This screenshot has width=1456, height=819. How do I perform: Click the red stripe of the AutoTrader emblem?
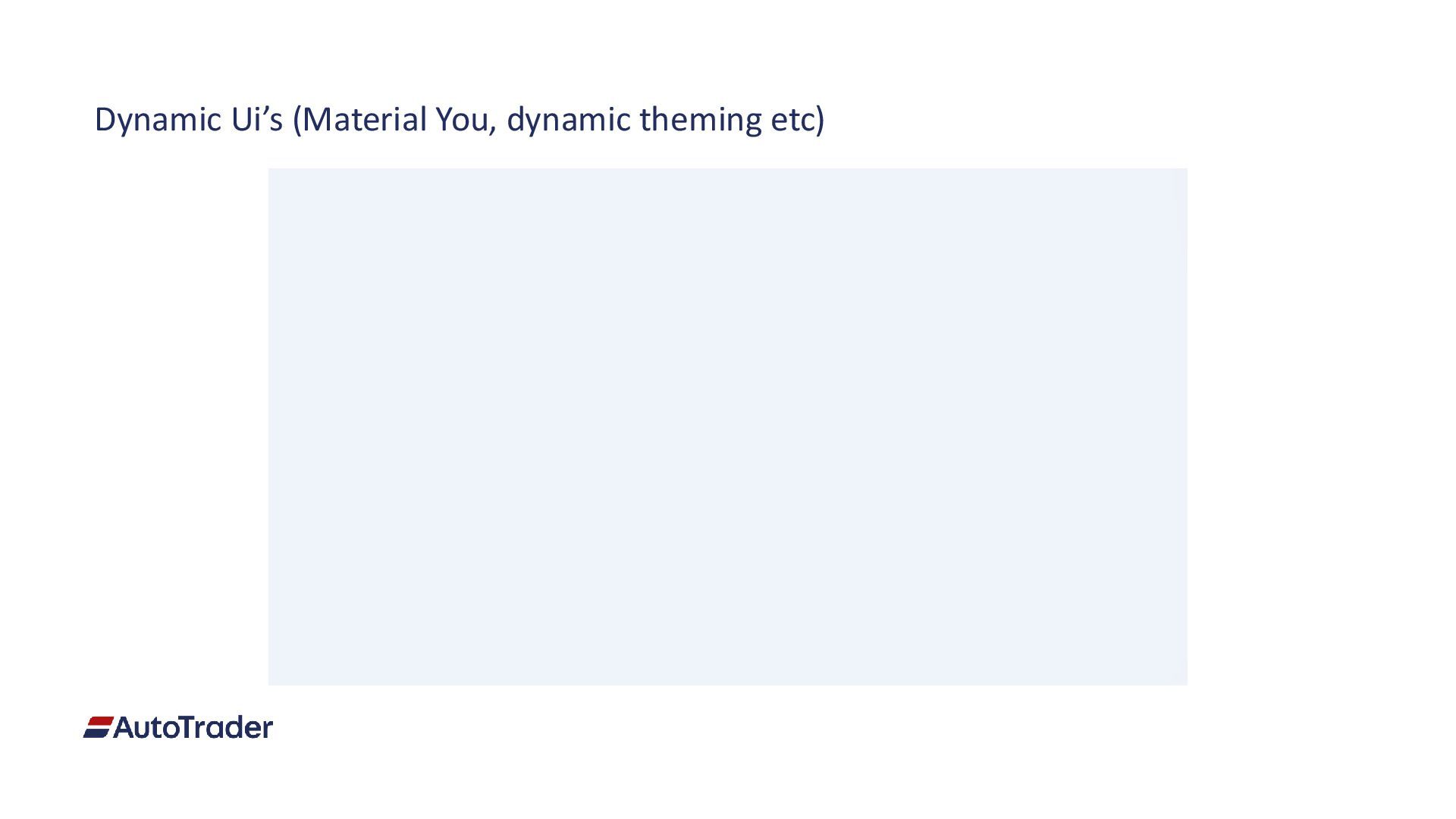tap(101, 721)
